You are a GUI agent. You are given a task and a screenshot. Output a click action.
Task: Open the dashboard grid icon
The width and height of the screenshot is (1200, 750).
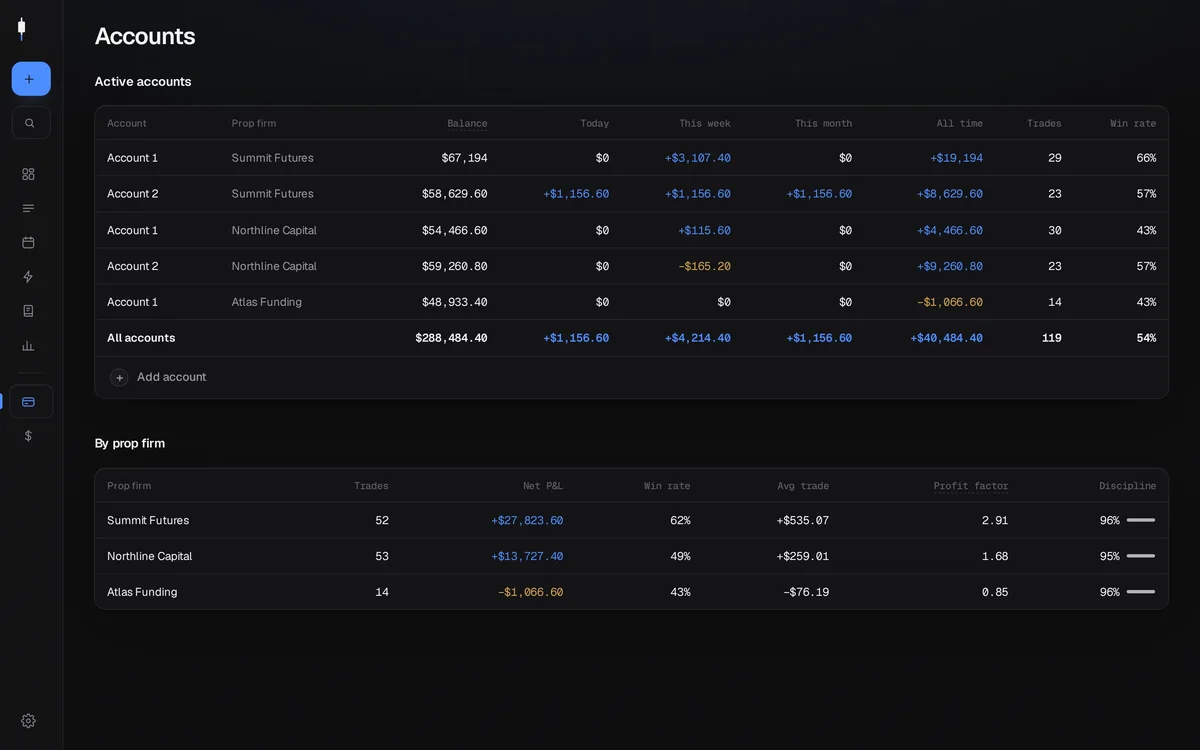click(28, 174)
